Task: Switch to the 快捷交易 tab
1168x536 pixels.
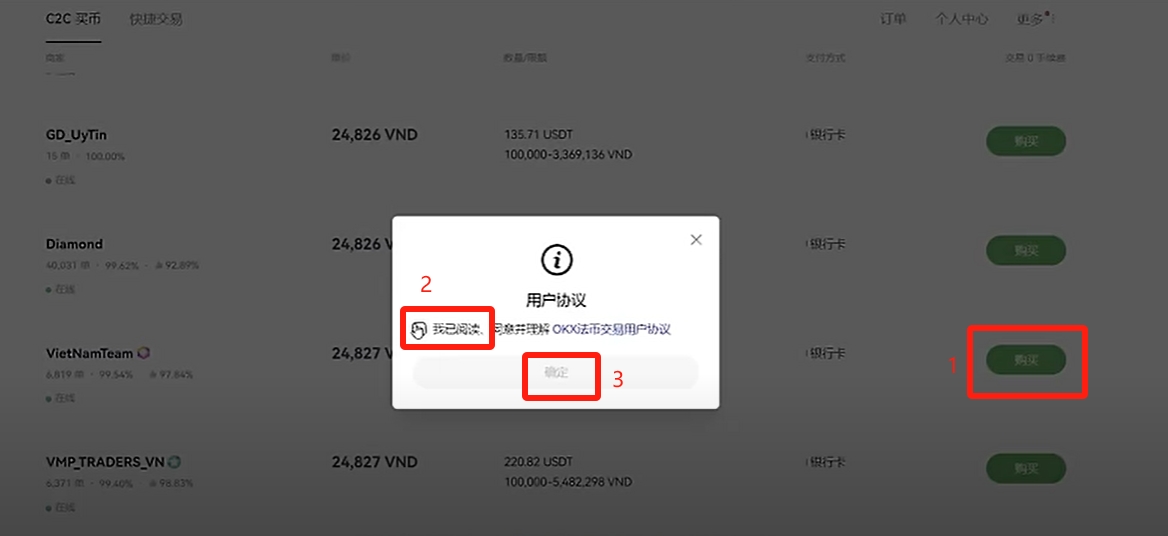Action: pyautogui.click(x=156, y=19)
